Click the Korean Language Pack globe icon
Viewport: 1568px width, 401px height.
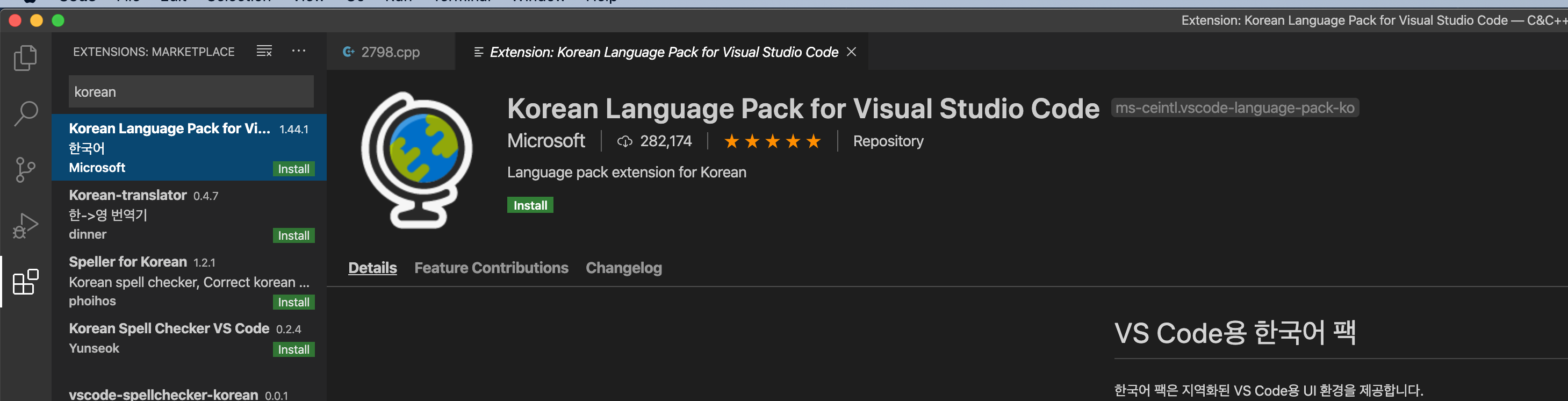coord(416,160)
